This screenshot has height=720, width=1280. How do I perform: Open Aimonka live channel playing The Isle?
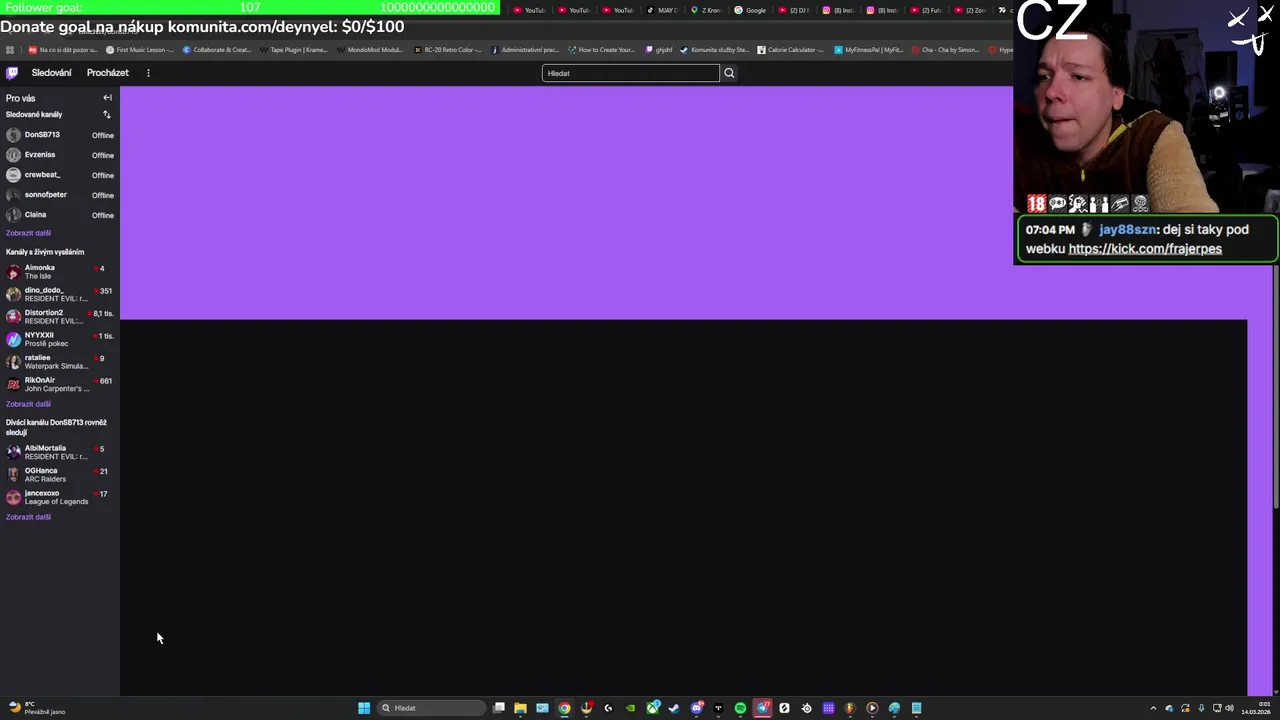pyautogui.click(x=60, y=272)
